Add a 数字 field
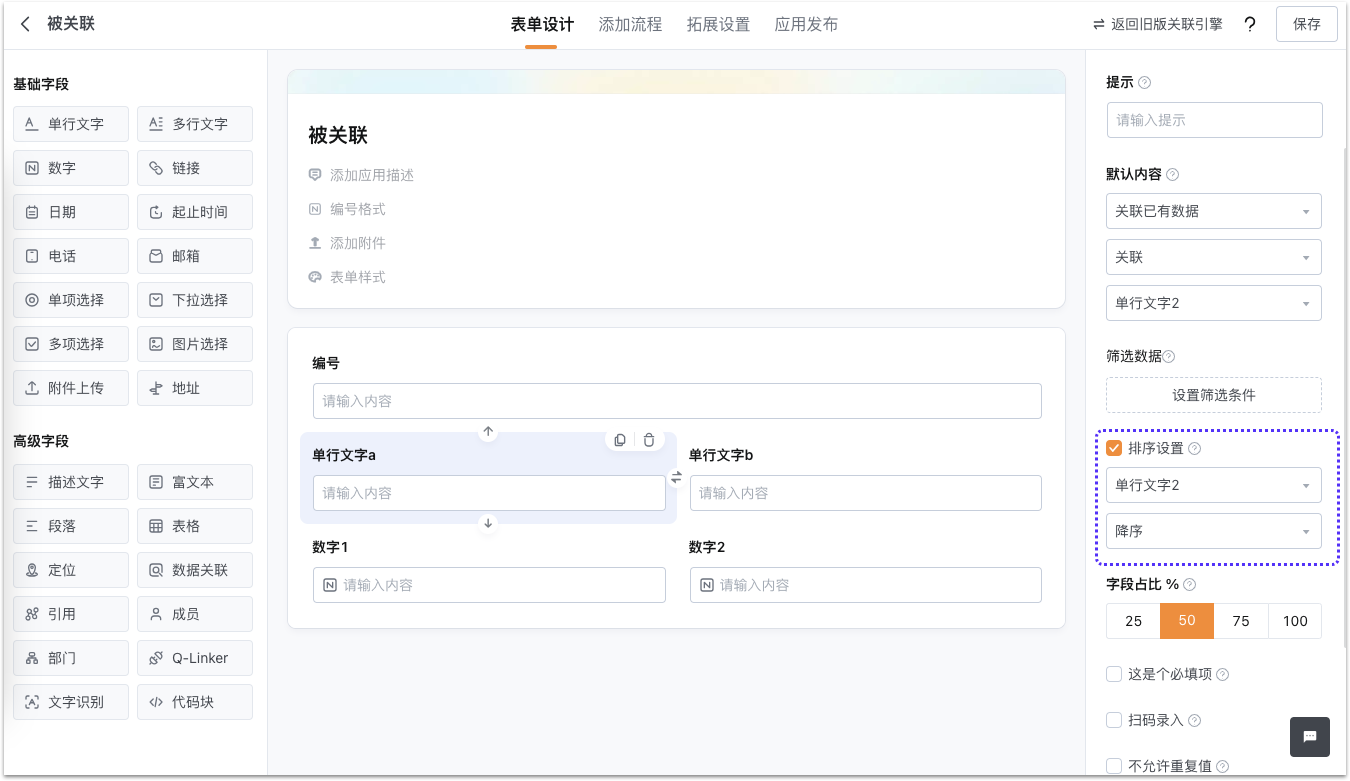The image size is (1350, 781). (71, 168)
